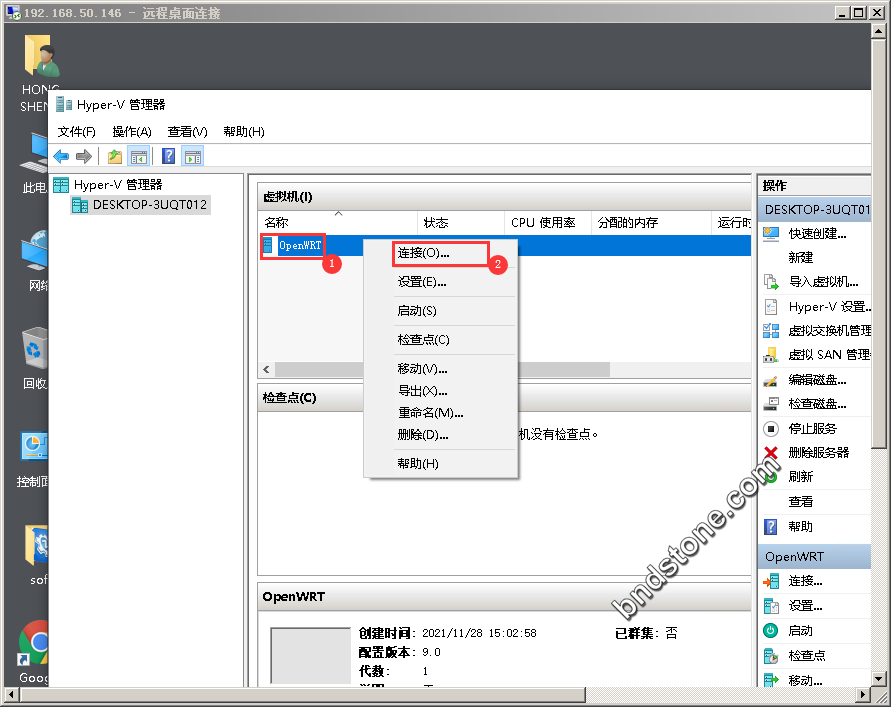
Task: Click the 9.0 configuration version value
Action: point(431,652)
